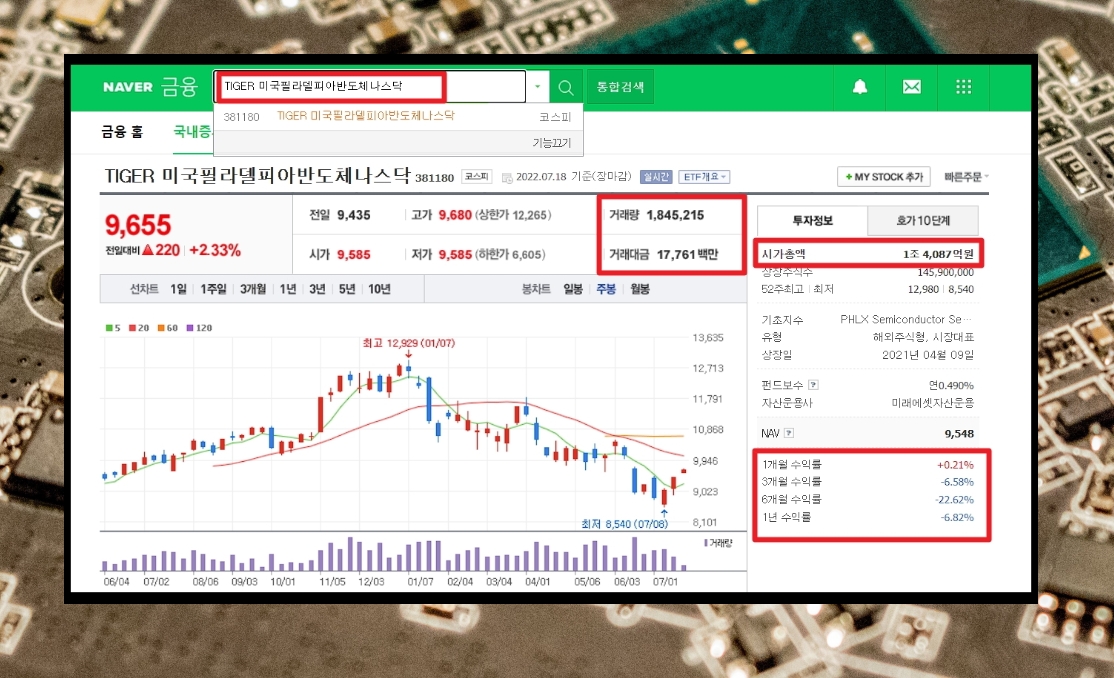Open the ETF개요 dropdown

point(704,177)
